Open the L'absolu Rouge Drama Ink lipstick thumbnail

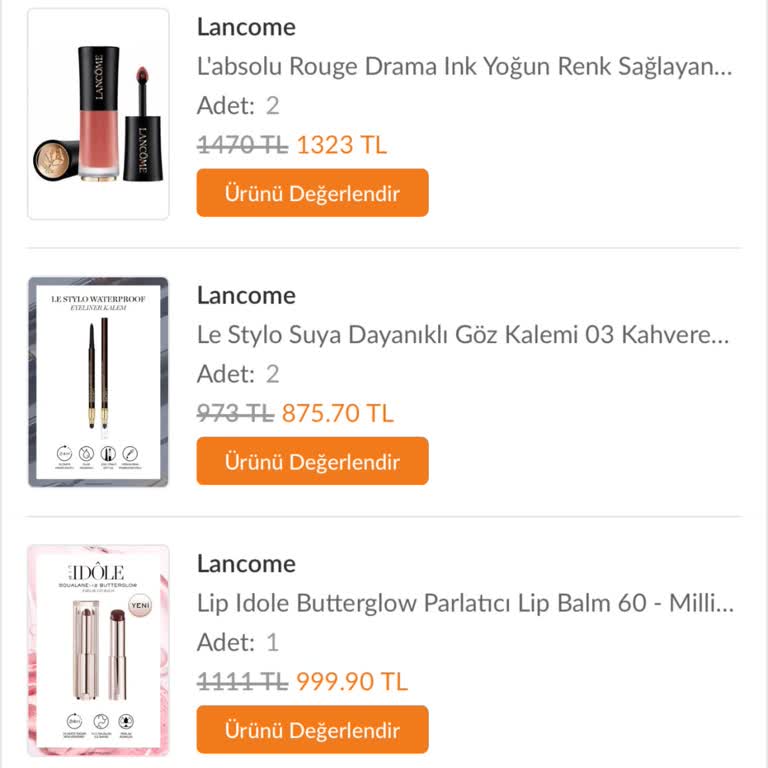pyautogui.click(x=98, y=113)
